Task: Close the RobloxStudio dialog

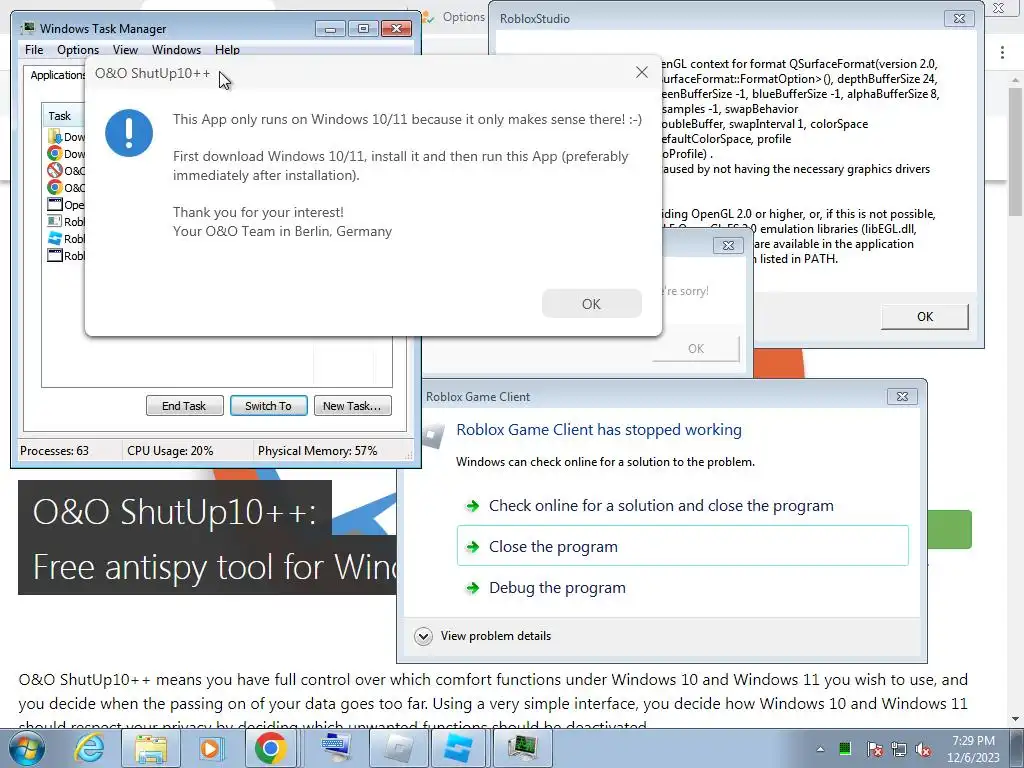Action: click(959, 18)
